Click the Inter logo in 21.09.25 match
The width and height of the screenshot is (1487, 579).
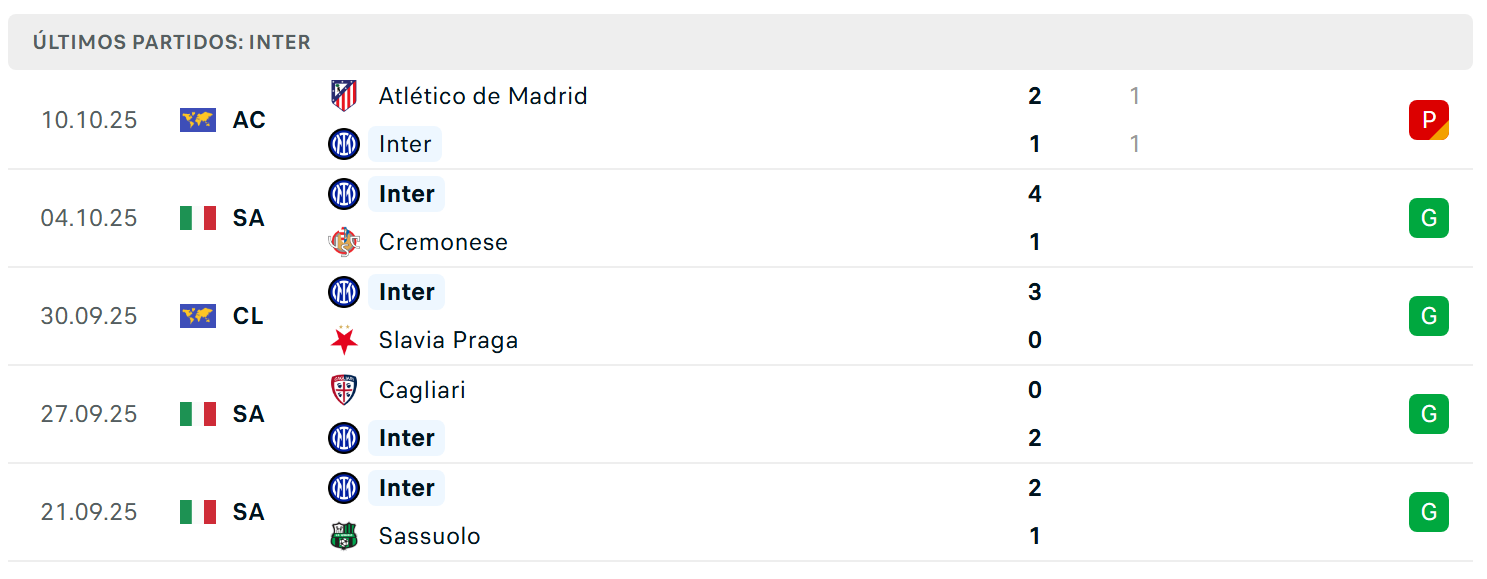pos(344,488)
